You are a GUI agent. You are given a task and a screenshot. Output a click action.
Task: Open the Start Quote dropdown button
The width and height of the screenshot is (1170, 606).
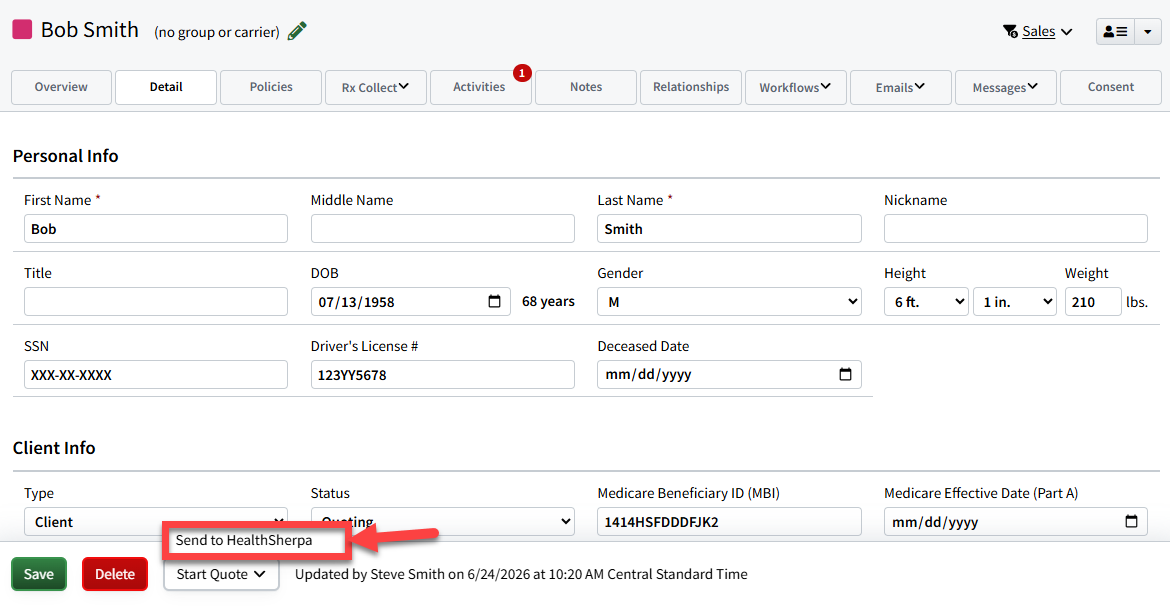point(222,575)
